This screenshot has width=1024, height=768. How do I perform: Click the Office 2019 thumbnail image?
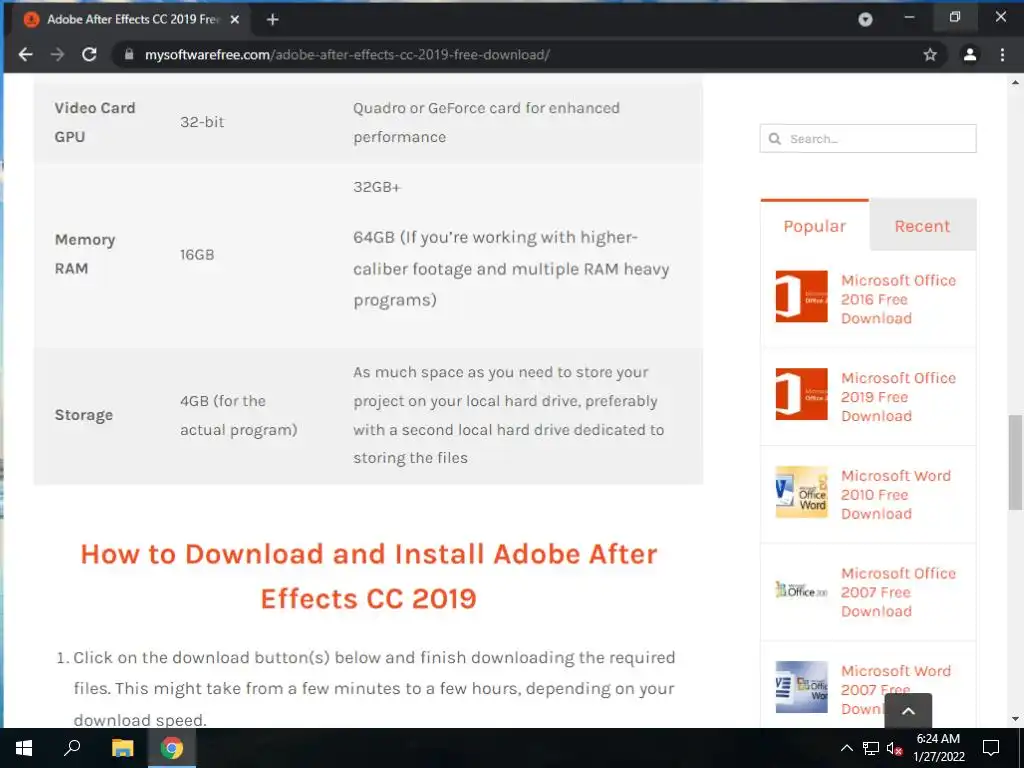pos(801,394)
